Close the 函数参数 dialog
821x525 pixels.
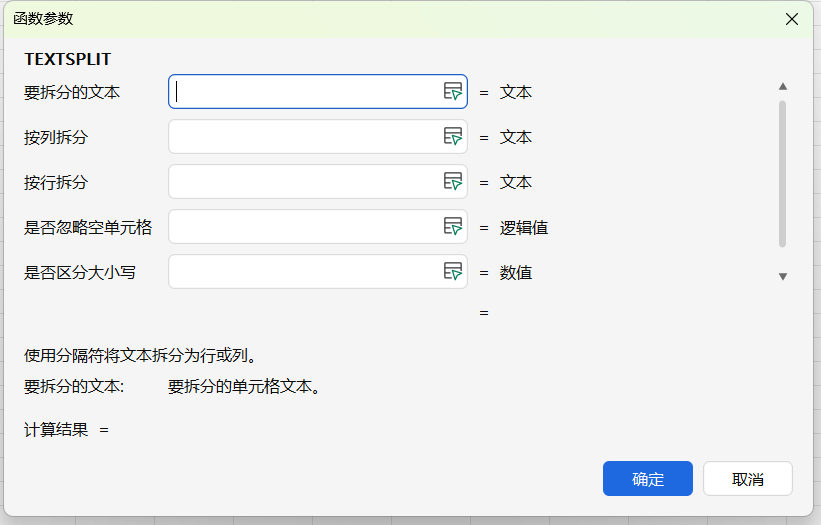(792, 19)
